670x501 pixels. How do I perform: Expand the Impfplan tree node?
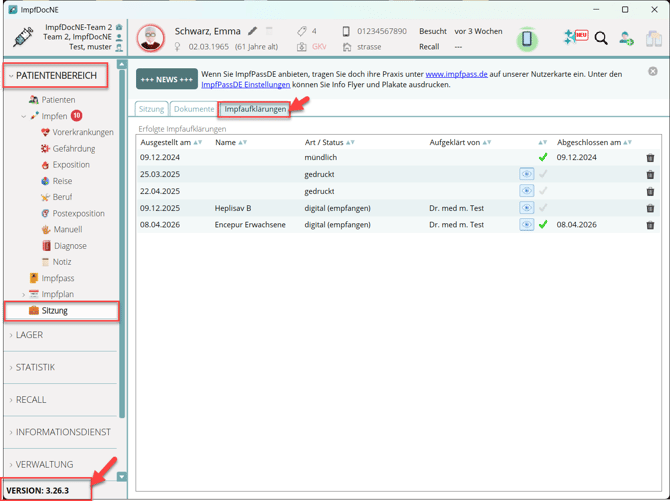tap(24, 295)
